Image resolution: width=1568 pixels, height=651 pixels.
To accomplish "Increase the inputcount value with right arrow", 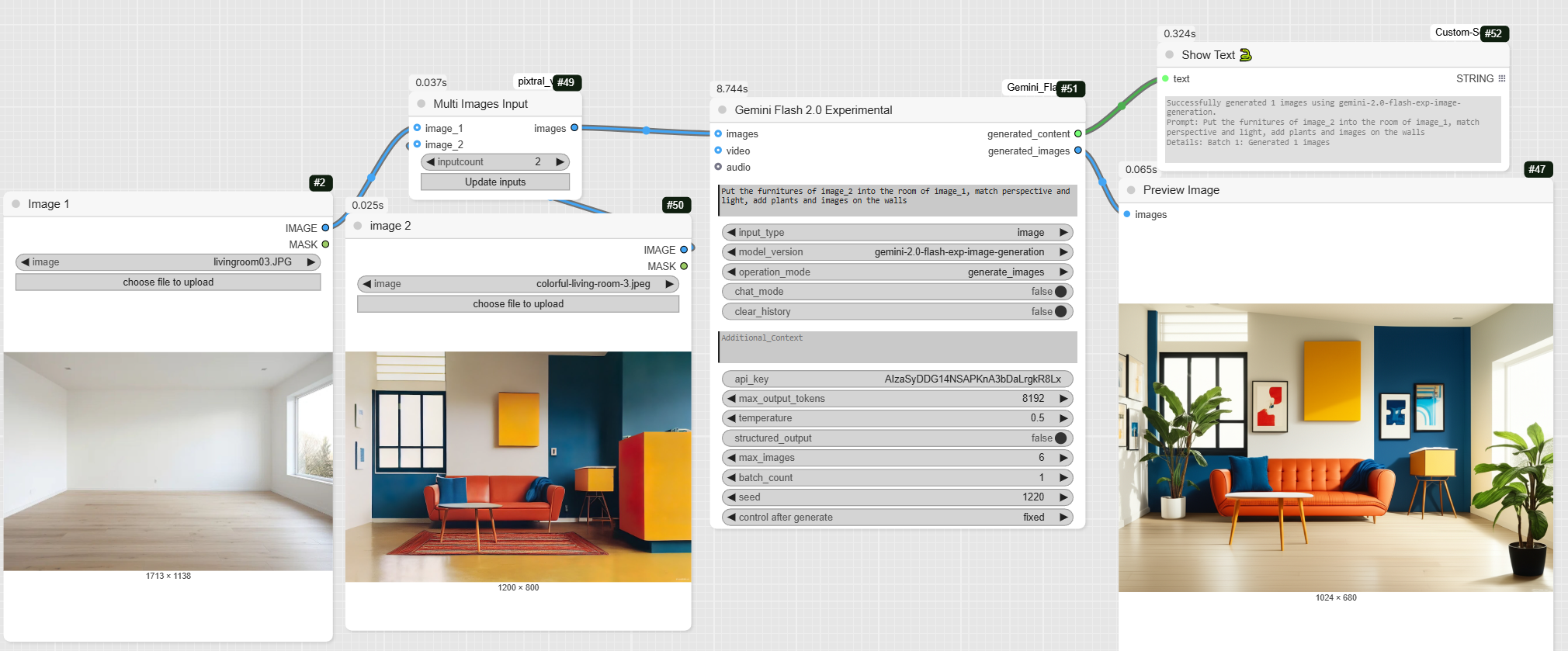I will [x=560, y=162].
